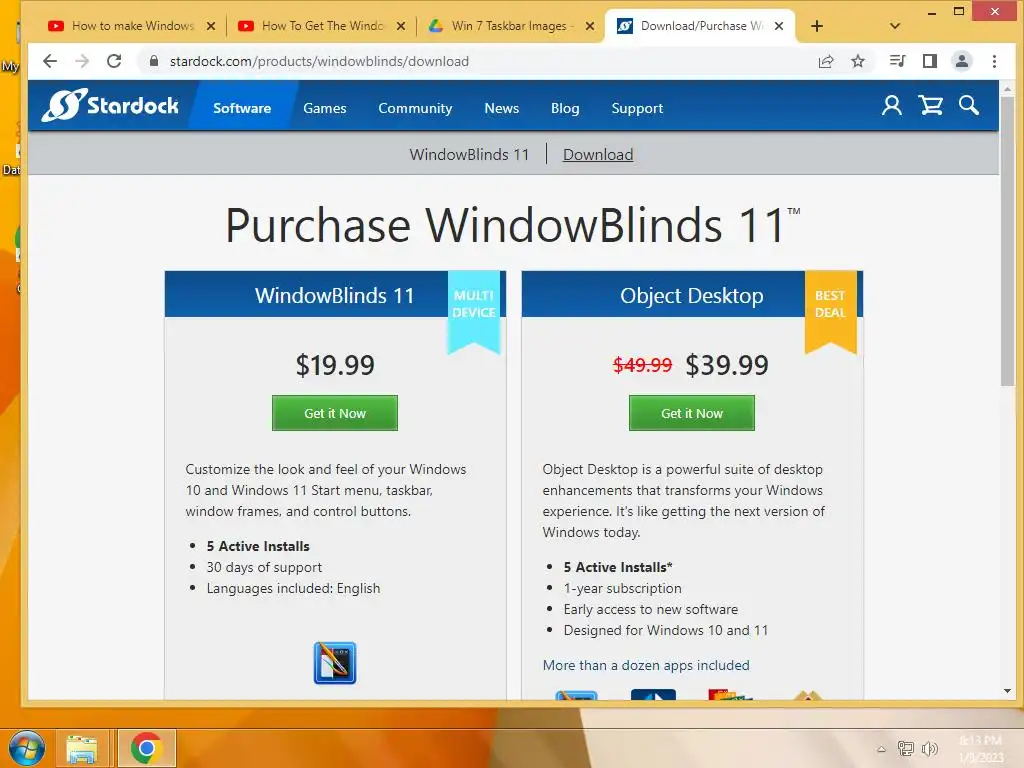This screenshot has height=768, width=1024.
Task: Click the padlock site info icon
Action: [x=154, y=61]
